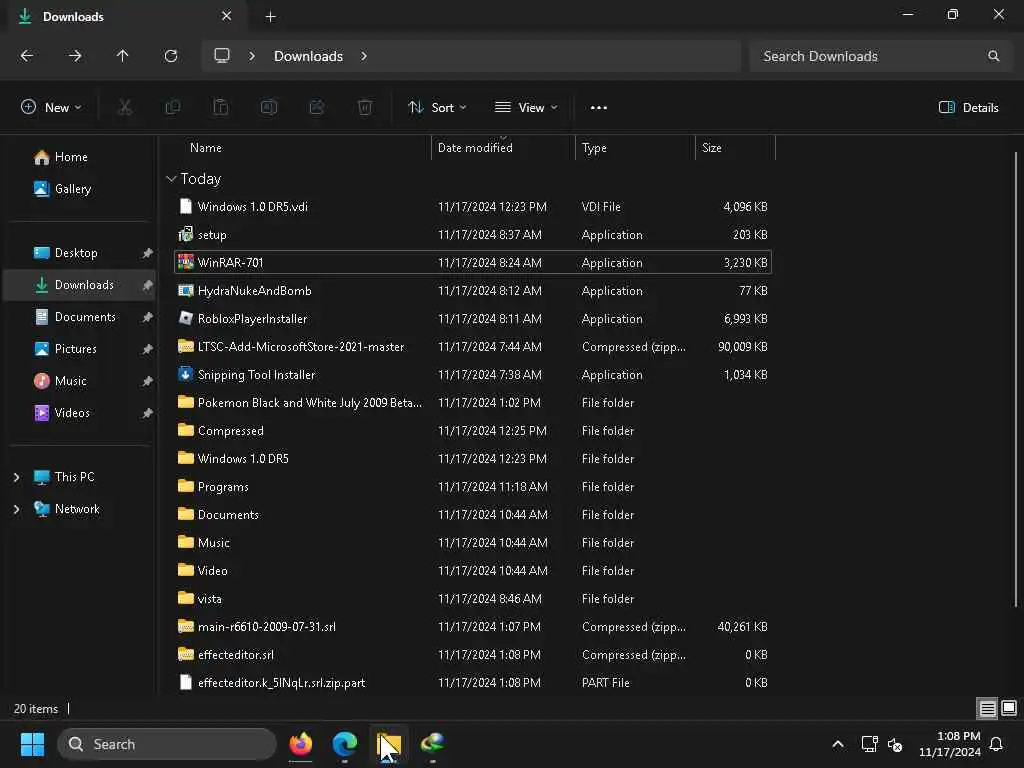The image size is (1024, 768).
Task: Unpin Videos using its pin icon
Action: point(148,413)
